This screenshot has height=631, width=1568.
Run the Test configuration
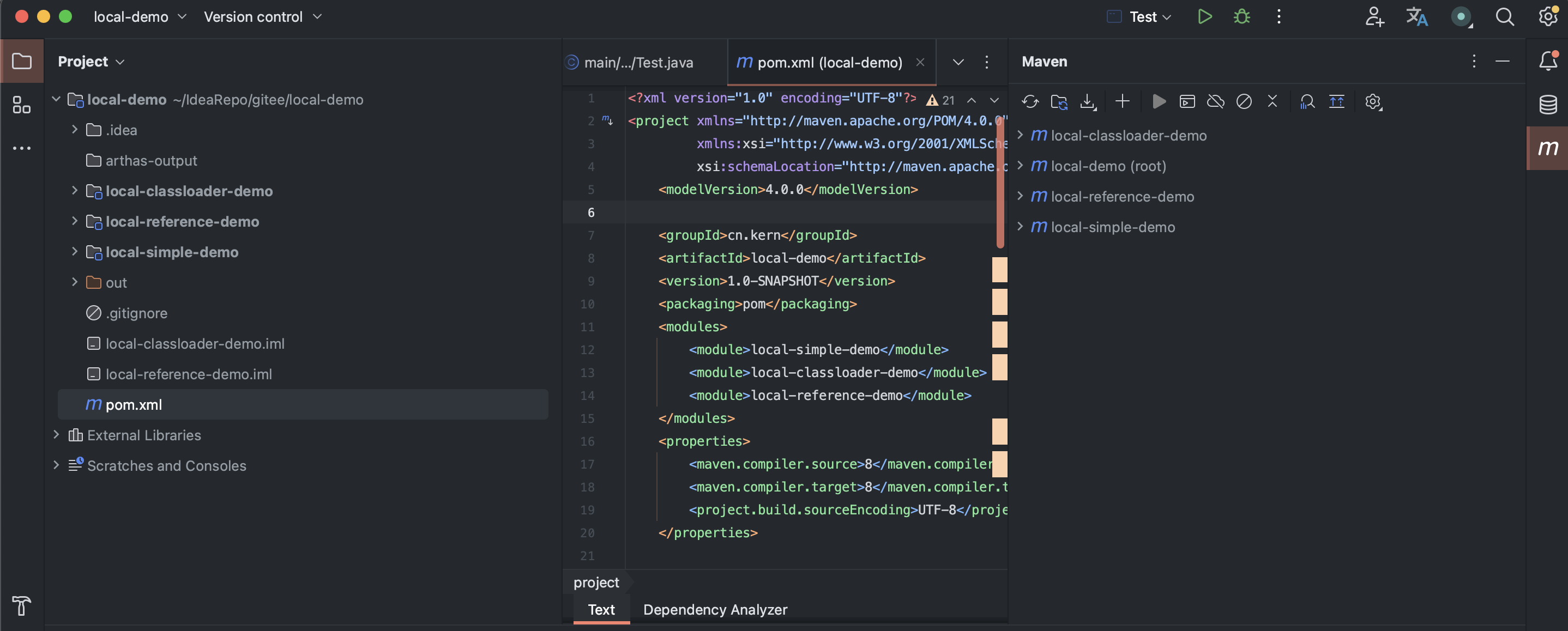pos(1204,16)
